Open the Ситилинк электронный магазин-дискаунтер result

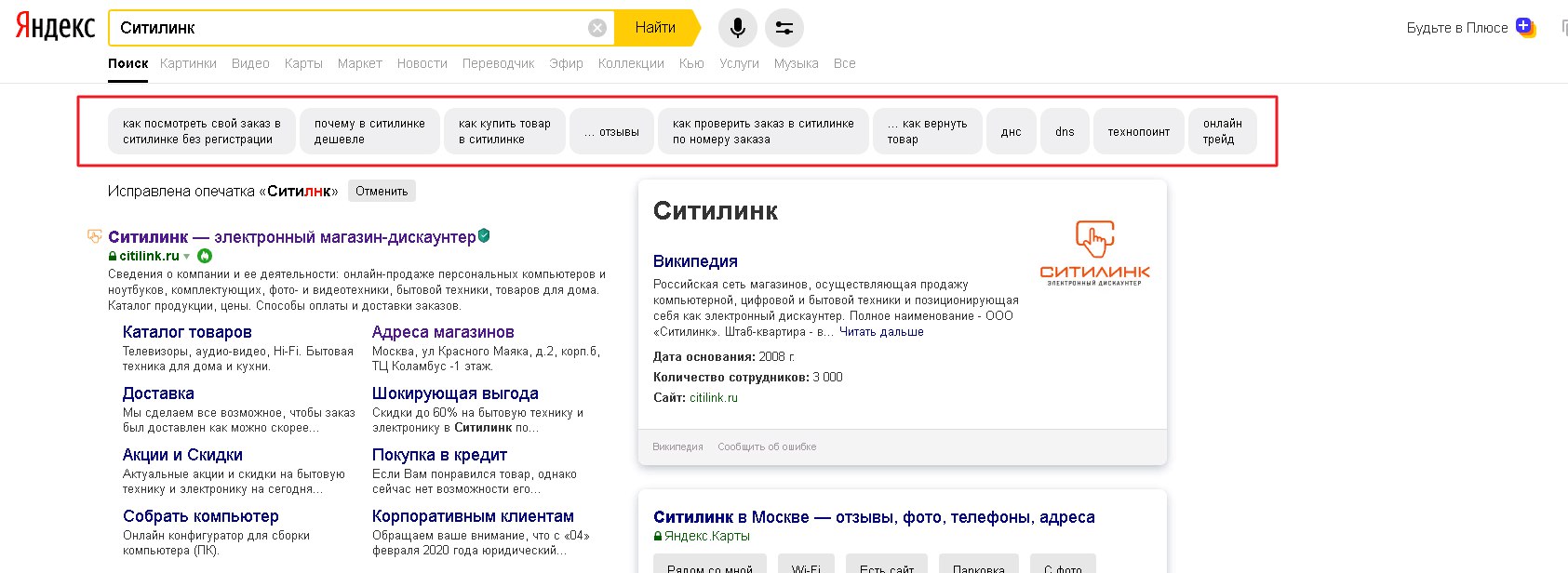pos(291,237)
